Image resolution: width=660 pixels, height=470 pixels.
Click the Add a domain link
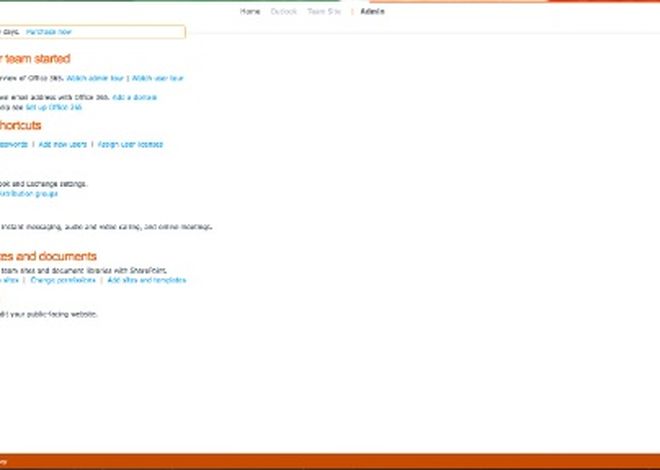click(x=135, y=97)
